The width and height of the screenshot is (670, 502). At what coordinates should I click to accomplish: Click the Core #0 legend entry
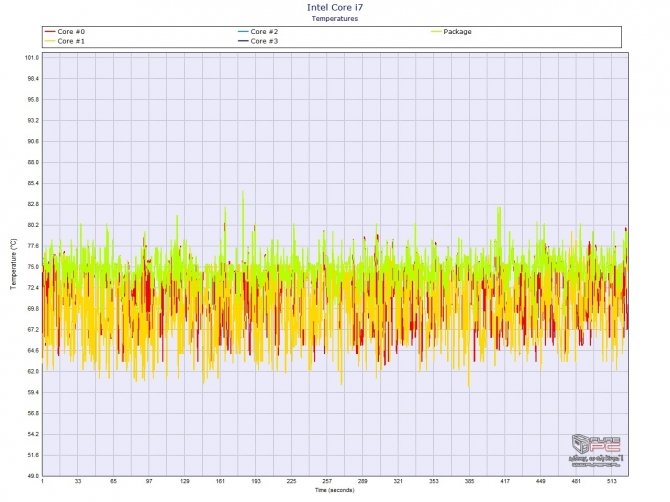[65, 32]
